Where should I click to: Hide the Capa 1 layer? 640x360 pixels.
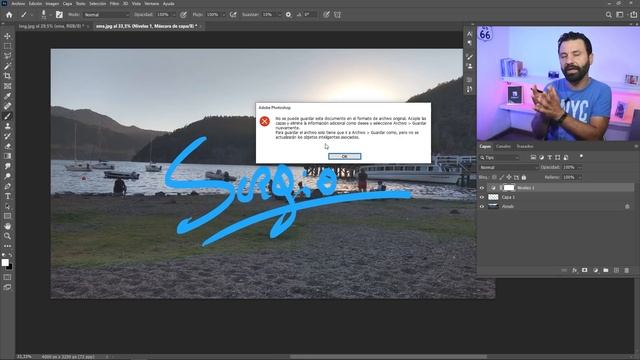482,197
